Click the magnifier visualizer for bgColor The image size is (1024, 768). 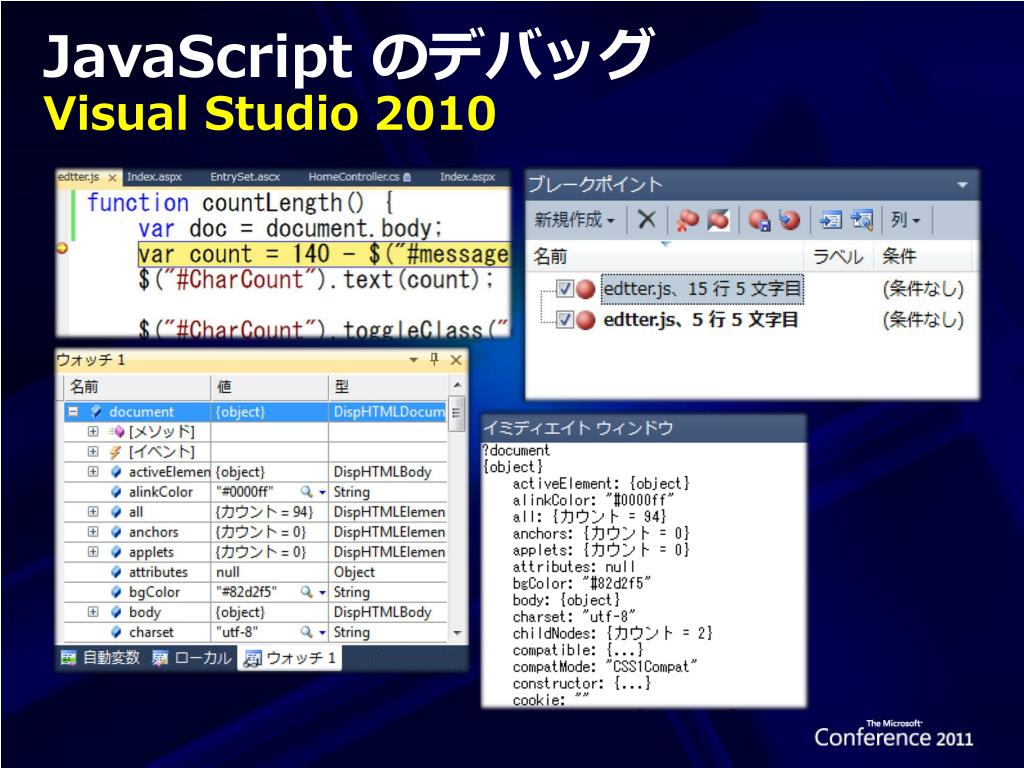coord(306,592)
